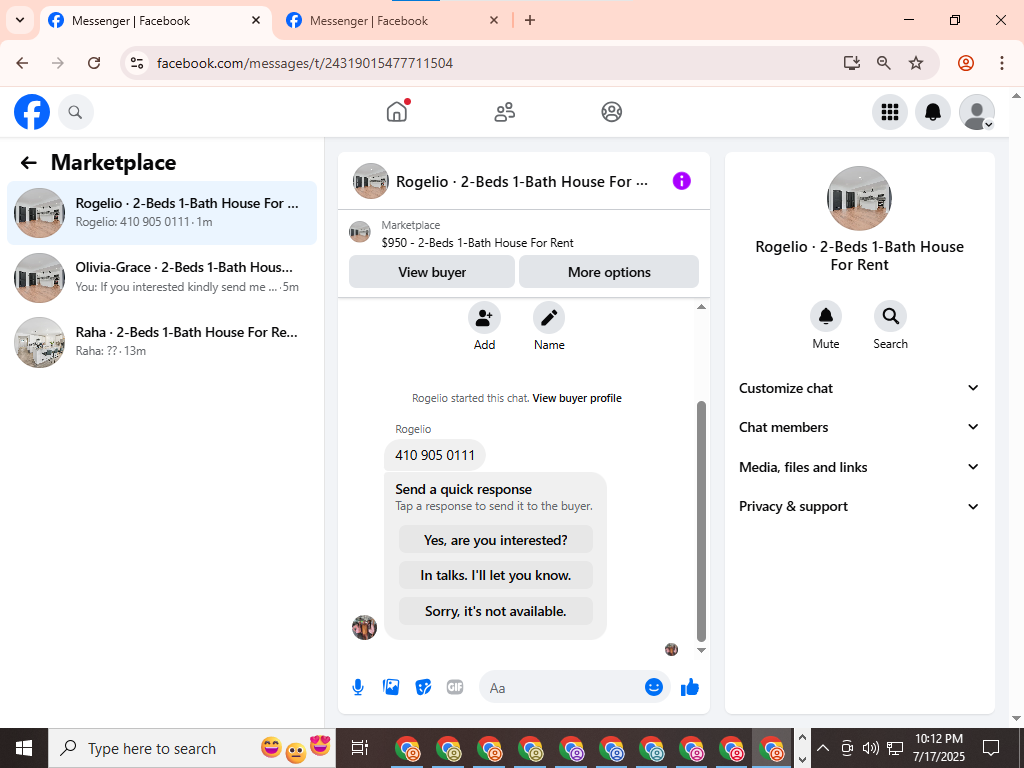
Task: Click chat scroll up arrow
Action: [701, 307]
